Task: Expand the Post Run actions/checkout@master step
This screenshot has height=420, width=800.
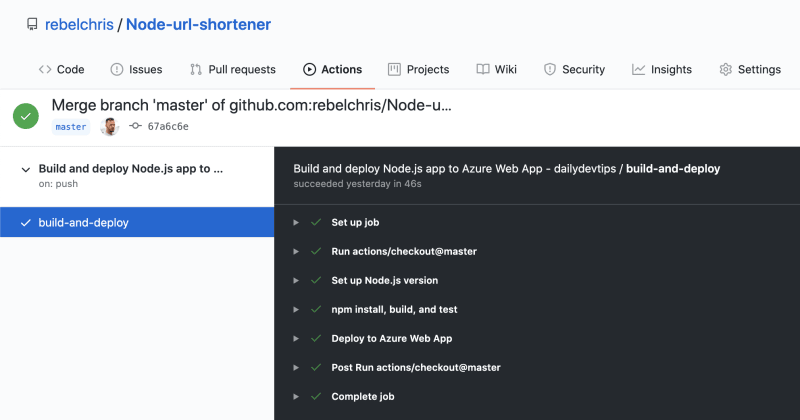Action: tap(296, 367)
